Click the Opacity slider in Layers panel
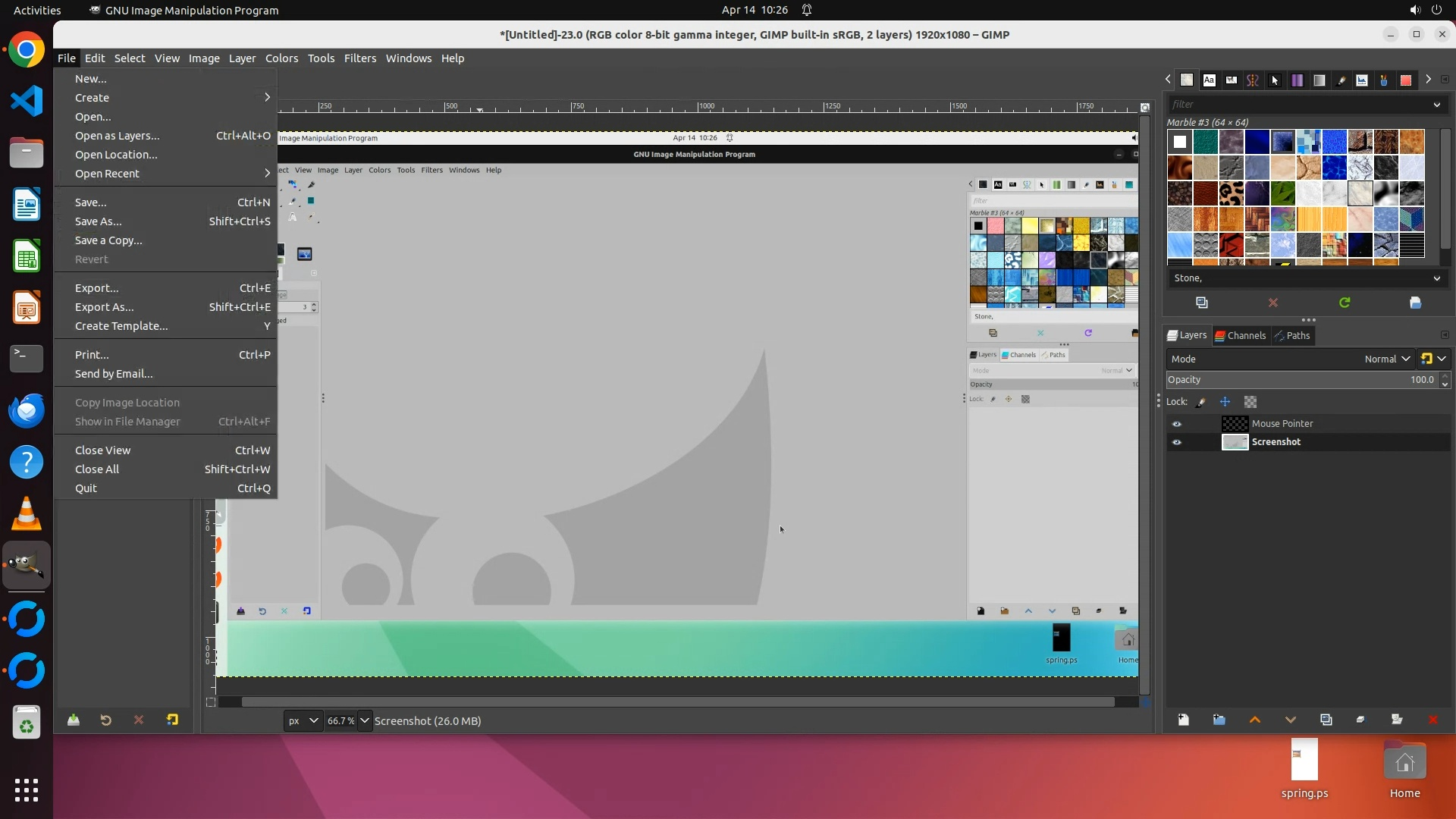Screen dimensions: 1456x819 click(x=1301, y=380)
